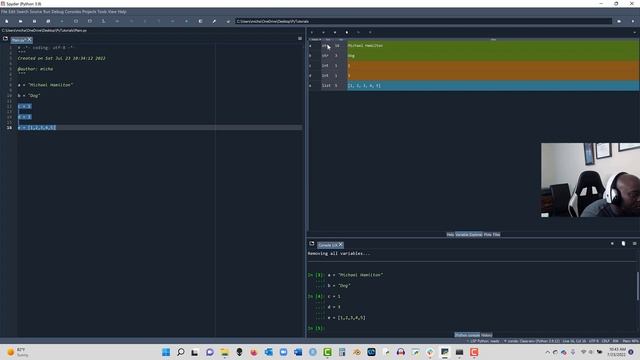Screen dimensions: 640x360
Task: Browse console tabs icon beside Console 1/A
Action: pyautogui.click(x=312, y=244)
